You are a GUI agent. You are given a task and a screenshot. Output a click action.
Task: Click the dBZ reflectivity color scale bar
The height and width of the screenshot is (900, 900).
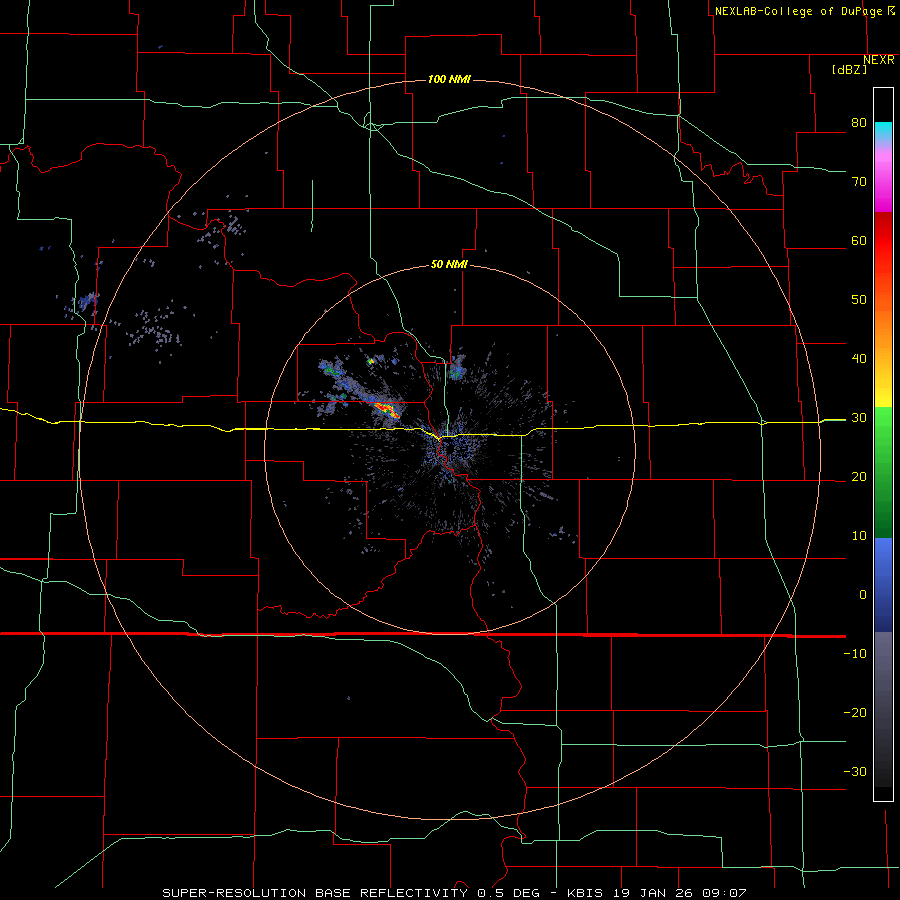pos(883,444)
